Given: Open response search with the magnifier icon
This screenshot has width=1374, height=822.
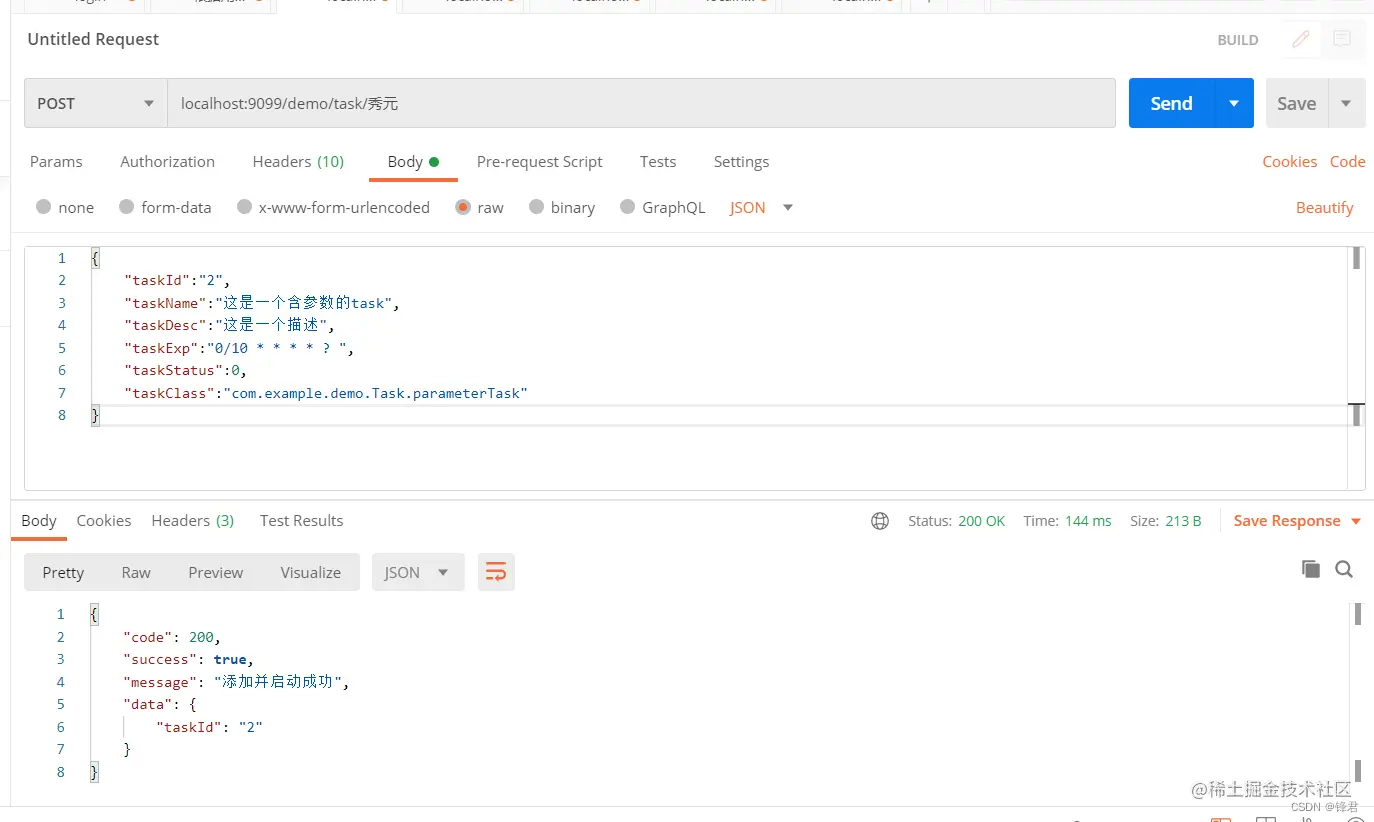Looking at the screenshot, I should pyautogui.click(x=1344, y=569).
